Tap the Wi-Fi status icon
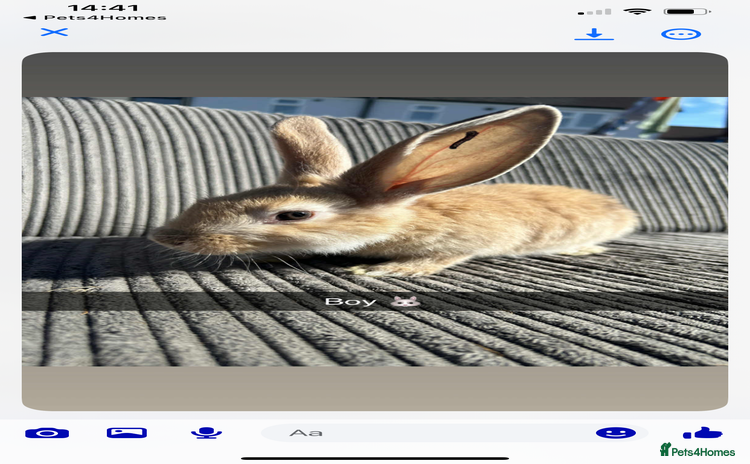Image resolution: width=750 pixels, height=464 pixels. (636, 11)
